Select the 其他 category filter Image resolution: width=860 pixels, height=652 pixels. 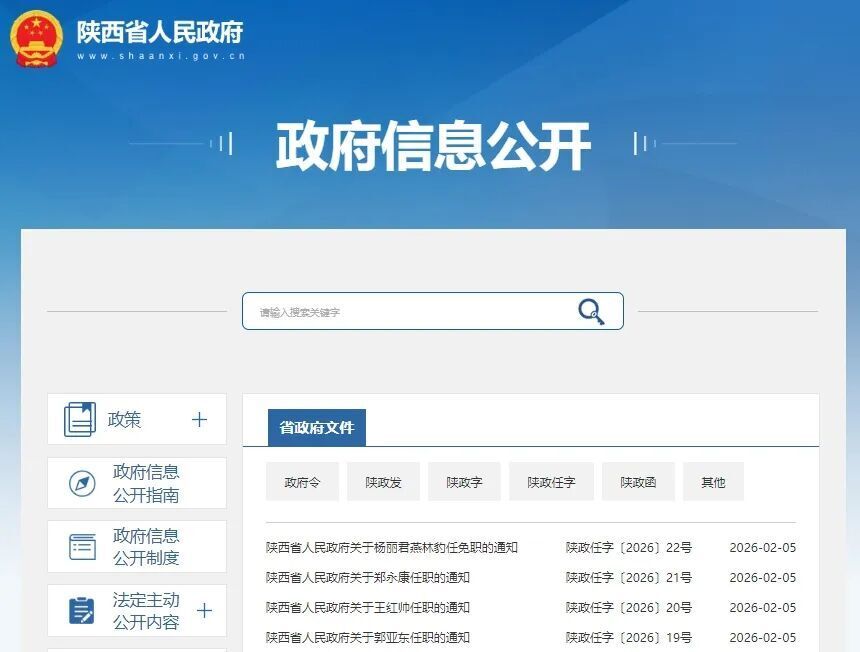tap(713, 482)
